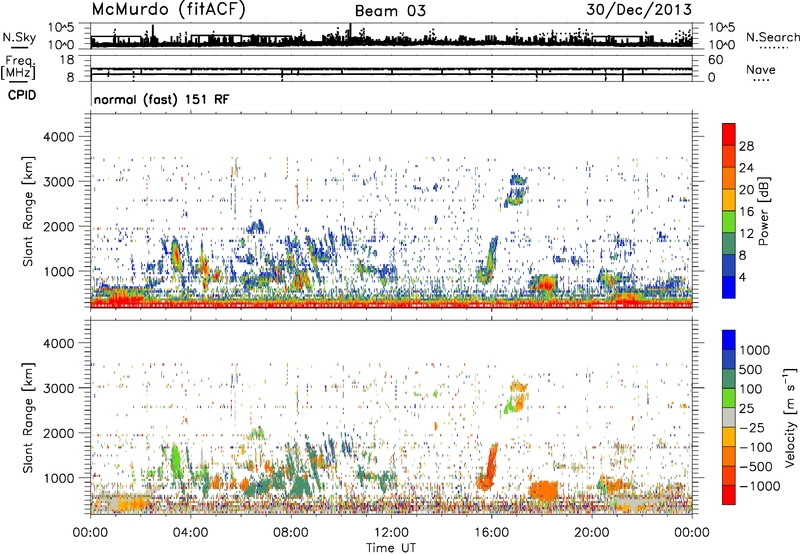800x554 pixels.
Task: Click the gray segment of Velocity colorbar
Action: pyautogui.click(x=729, y=418)
